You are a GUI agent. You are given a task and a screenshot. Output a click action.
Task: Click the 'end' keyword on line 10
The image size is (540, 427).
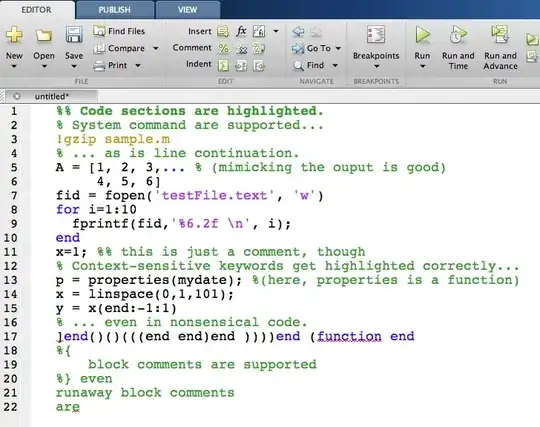click(68, 238)
